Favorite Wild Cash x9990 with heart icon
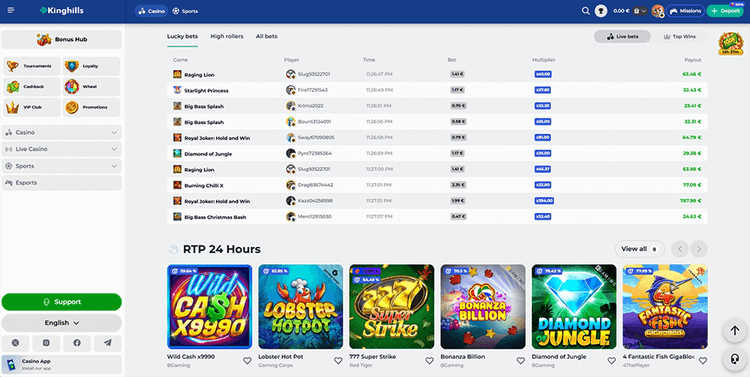The width and height of the screenshot is (750, 377). pos(247,361)
